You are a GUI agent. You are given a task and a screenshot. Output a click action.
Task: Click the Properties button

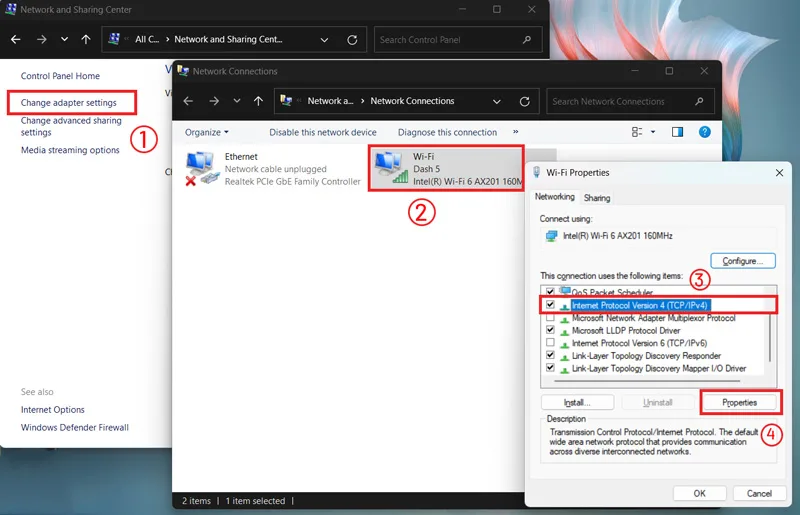[739, 402]
